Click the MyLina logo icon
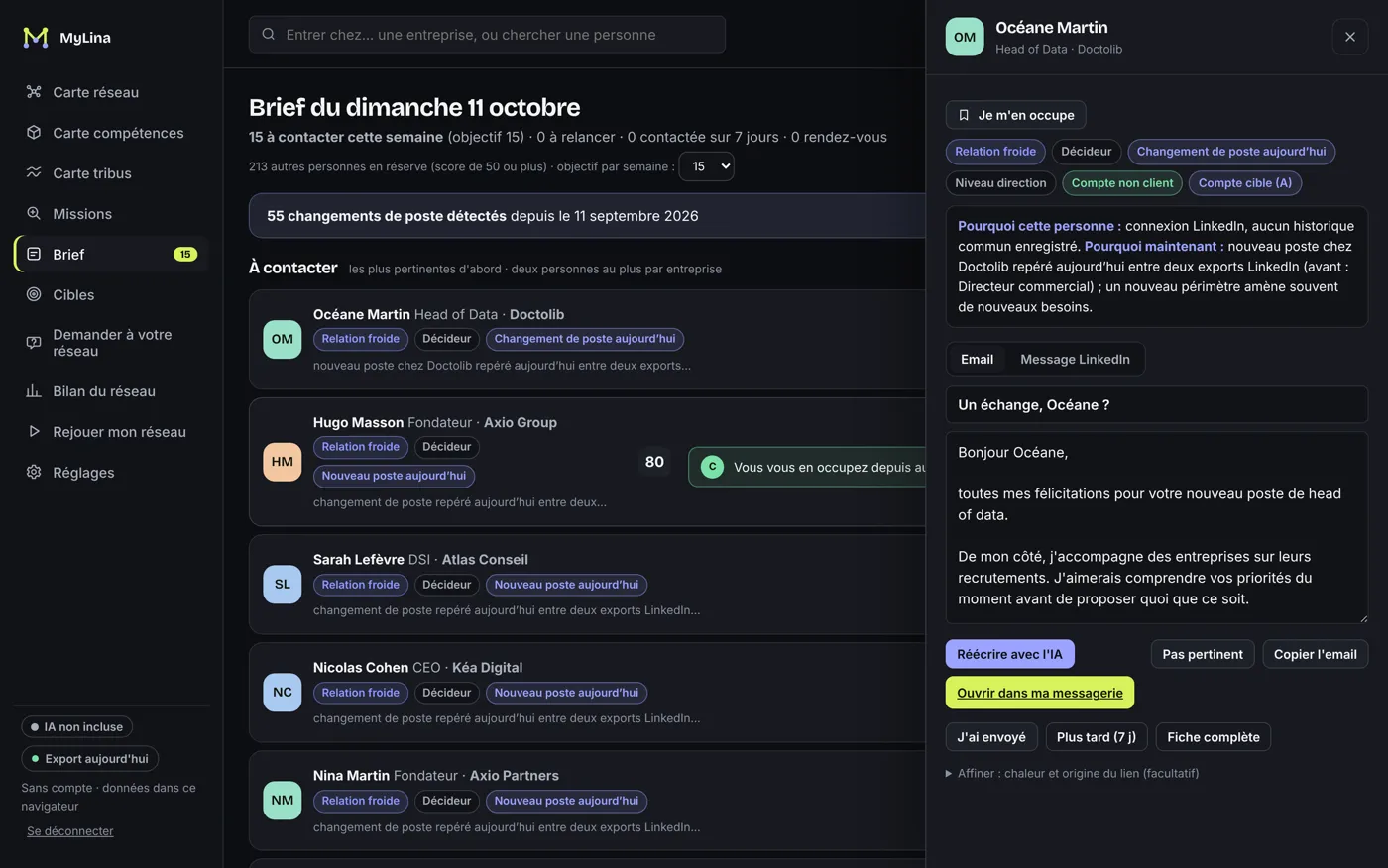 [x=36, y=38]
